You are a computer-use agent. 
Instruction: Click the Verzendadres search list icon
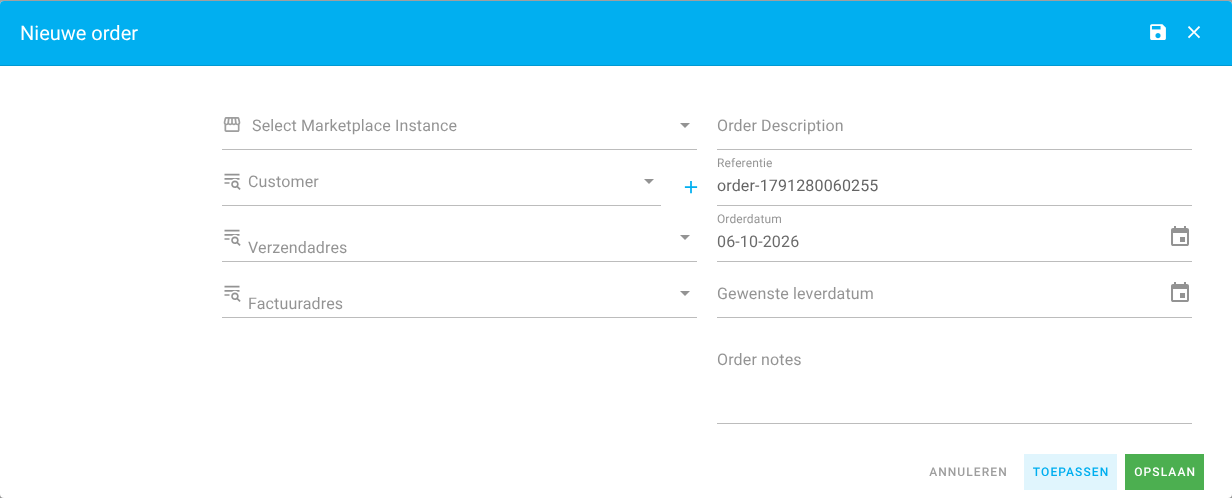pos(232,237)
